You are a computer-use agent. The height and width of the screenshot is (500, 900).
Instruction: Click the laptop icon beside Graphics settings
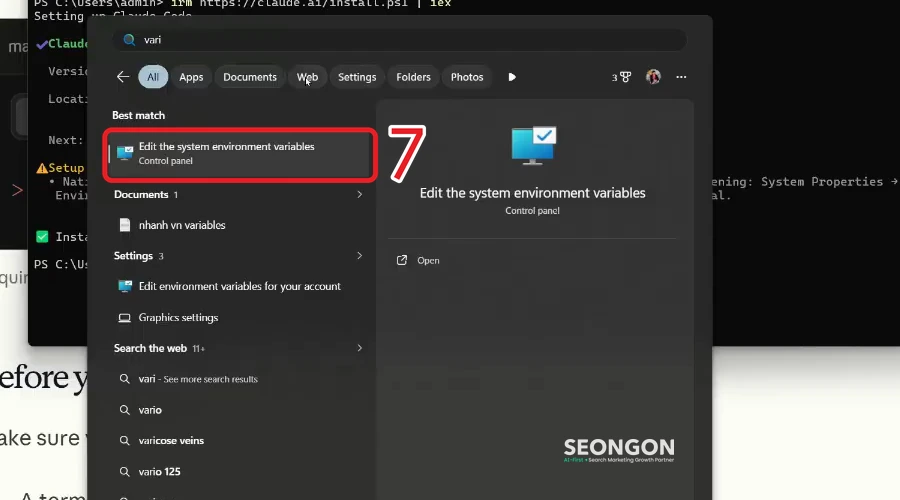tap(125, 317)
